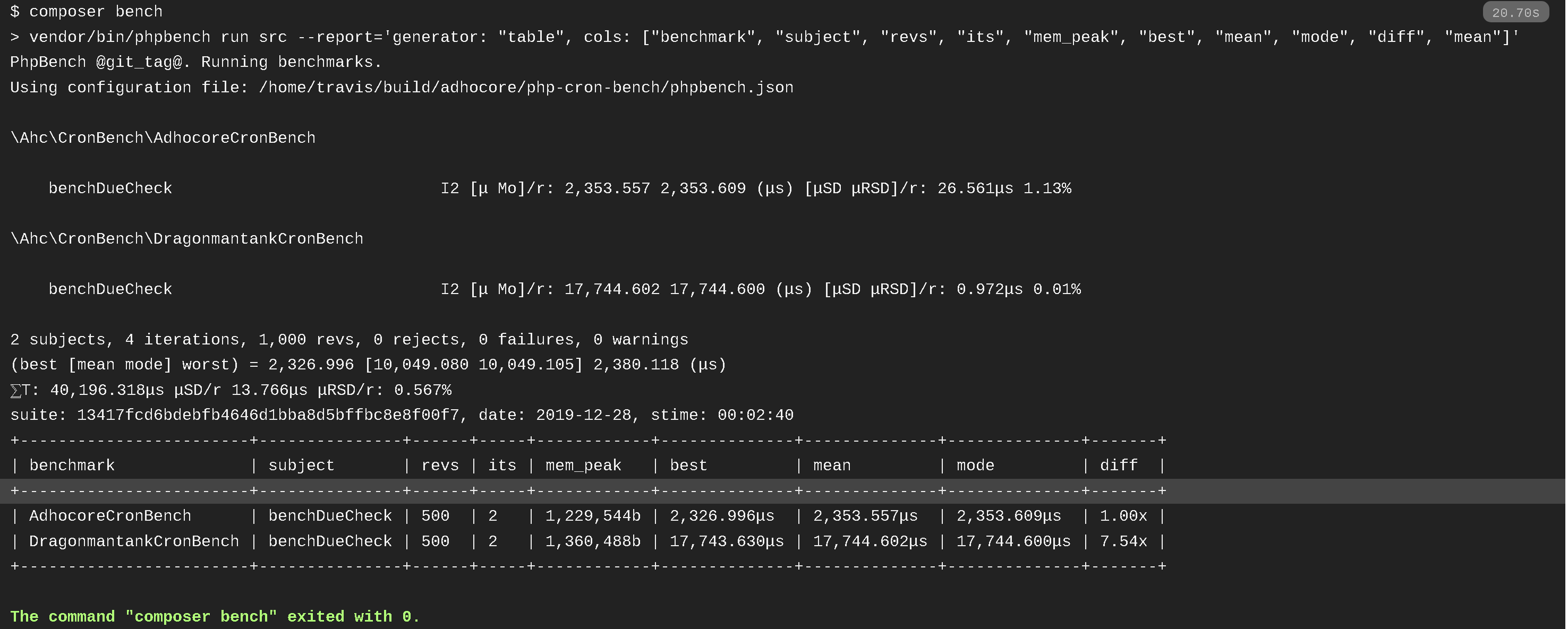Viewport: 1568px width, 629px height.
Task: Click the DragonmantankCronBench table row
Action: [x=588, y=542]
